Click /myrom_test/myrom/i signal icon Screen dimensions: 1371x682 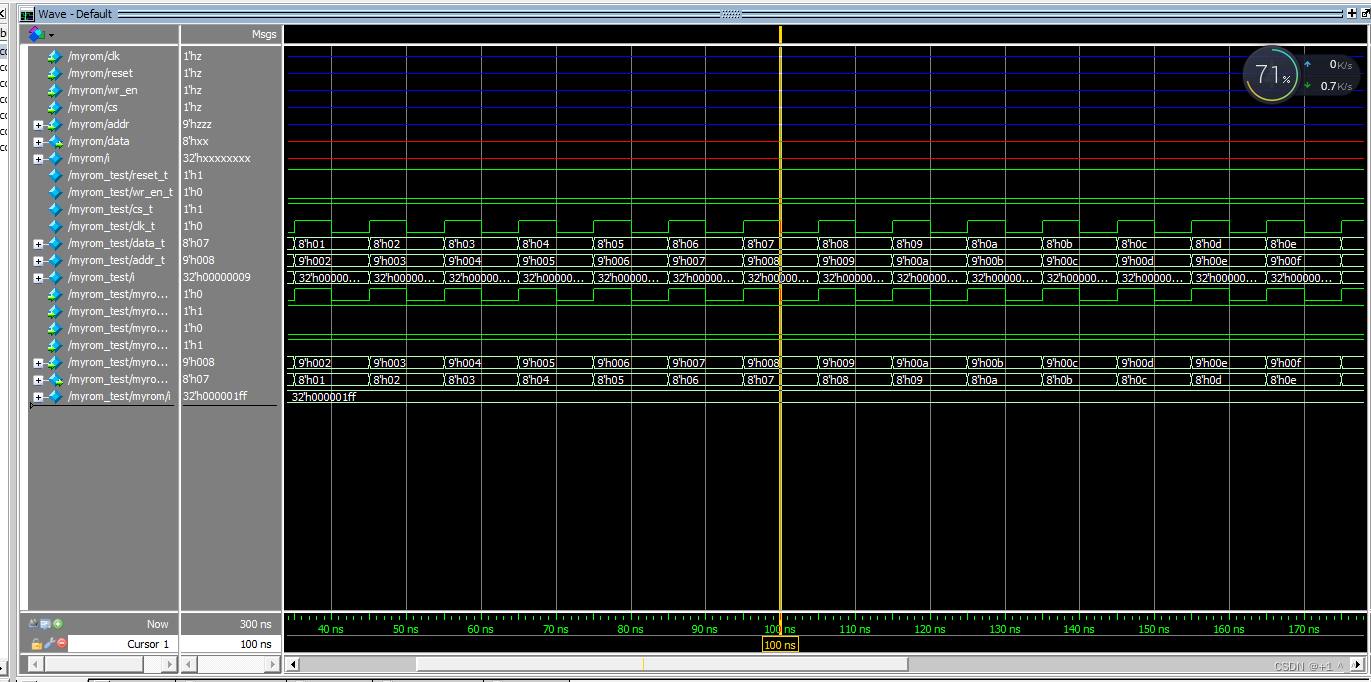tap(55, 396)
